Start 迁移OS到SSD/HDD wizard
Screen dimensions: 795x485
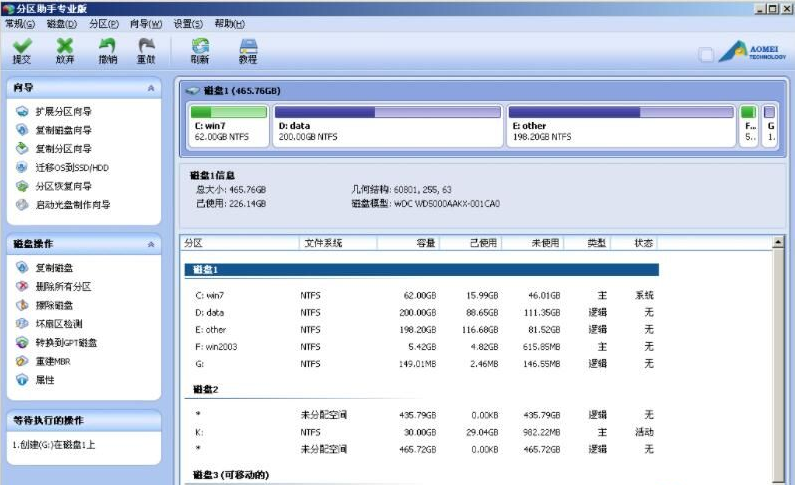(72, 168)
